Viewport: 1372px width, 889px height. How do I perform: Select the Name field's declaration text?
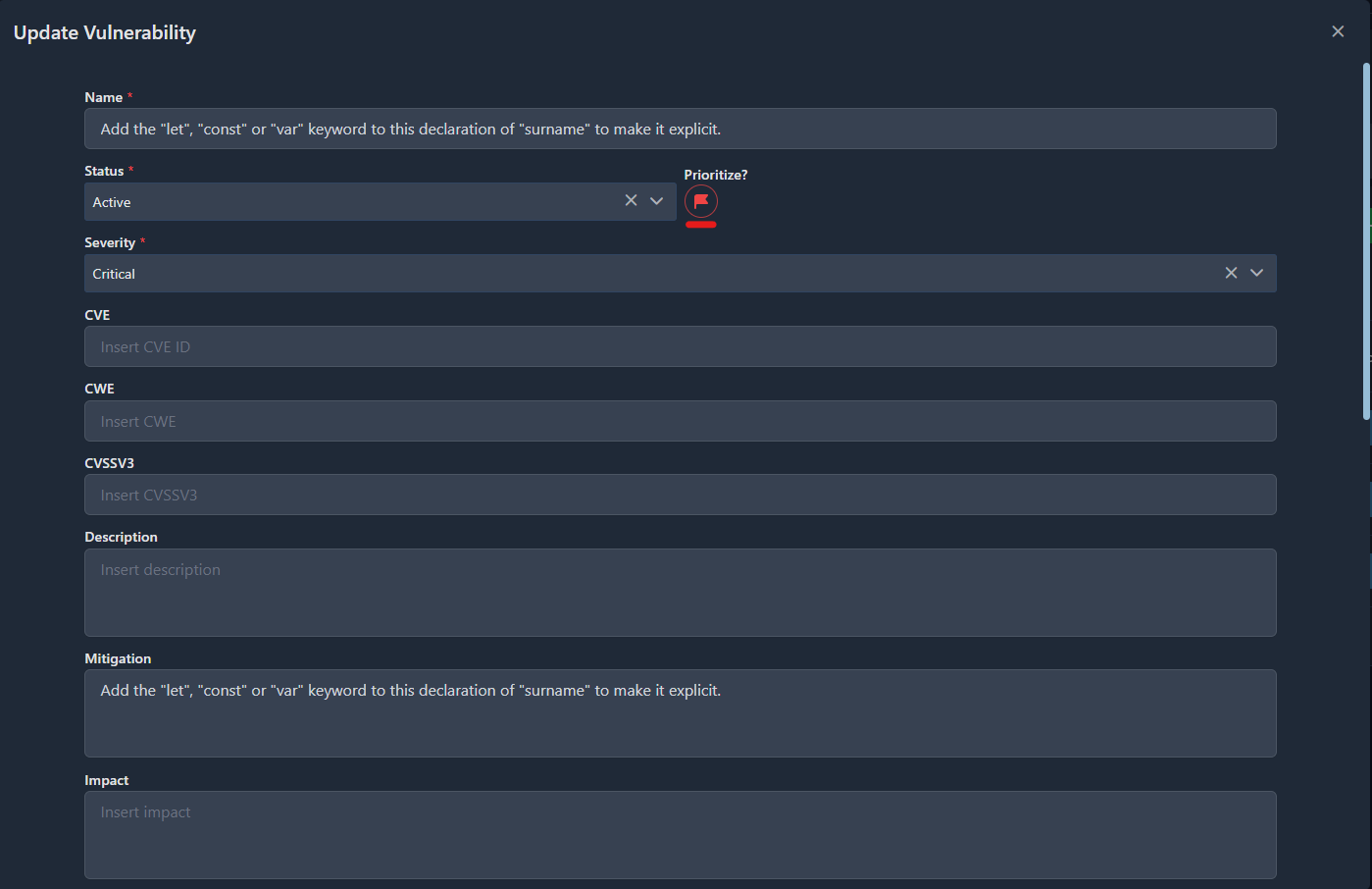point(409,129)
